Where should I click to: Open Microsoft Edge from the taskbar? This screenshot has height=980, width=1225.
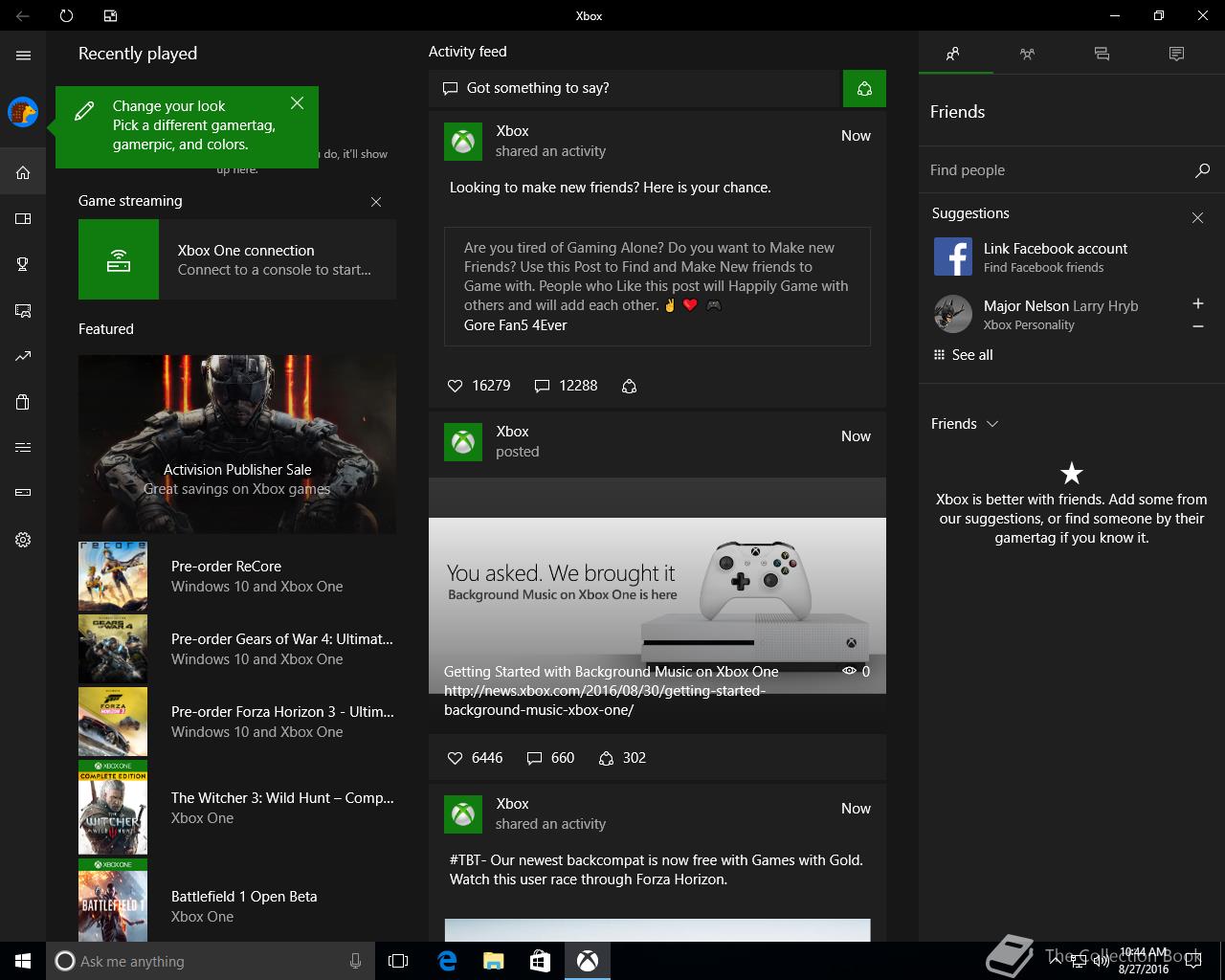(447, 961)
